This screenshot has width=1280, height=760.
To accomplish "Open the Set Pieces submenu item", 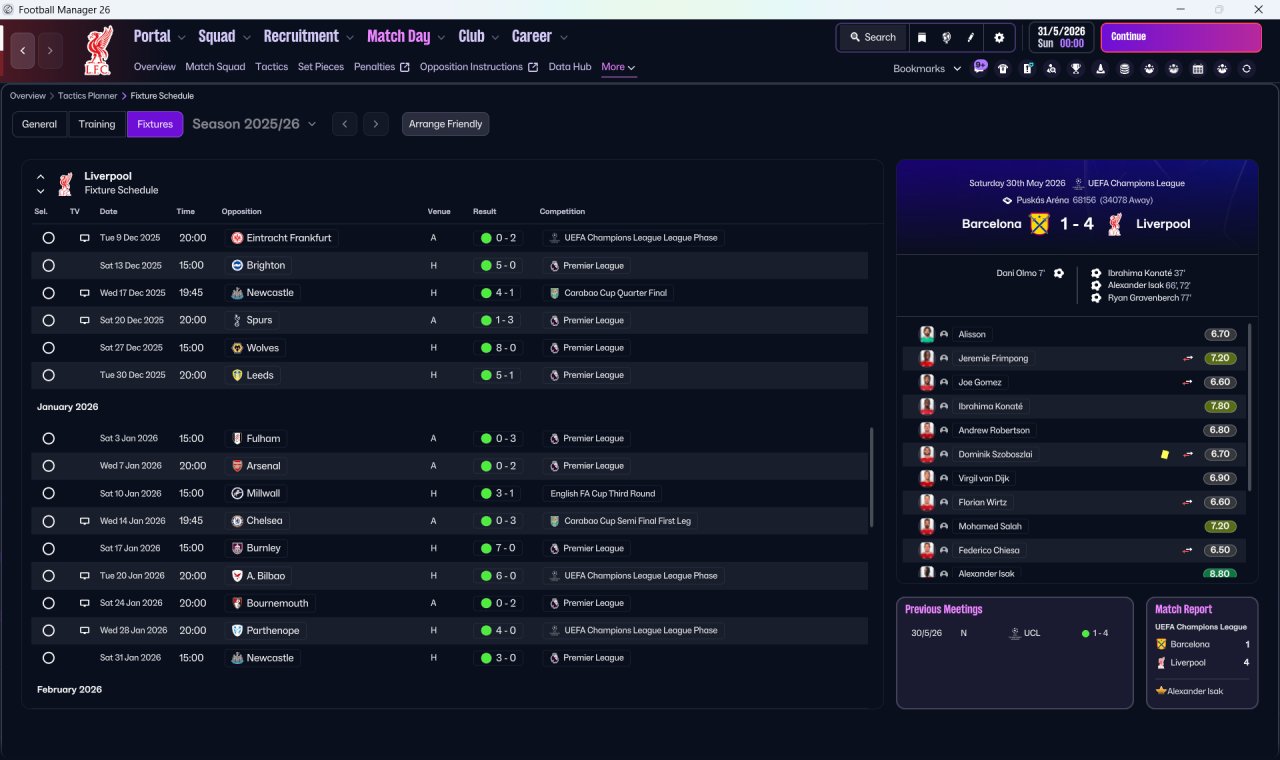I will coord(321,67).
